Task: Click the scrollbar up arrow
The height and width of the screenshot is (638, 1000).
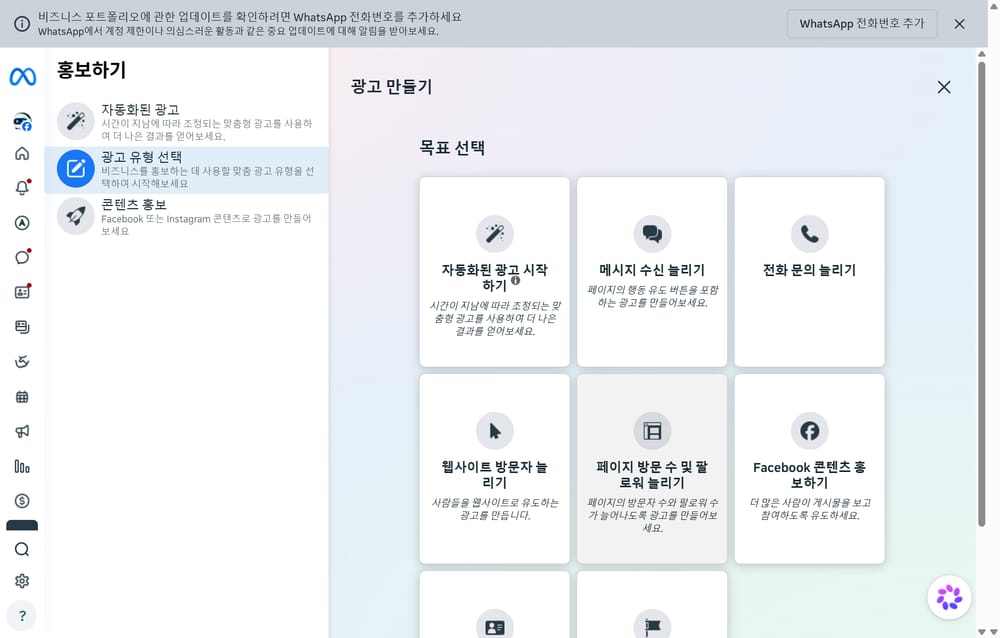Action: pyautogui.click(x=982, y=54)
